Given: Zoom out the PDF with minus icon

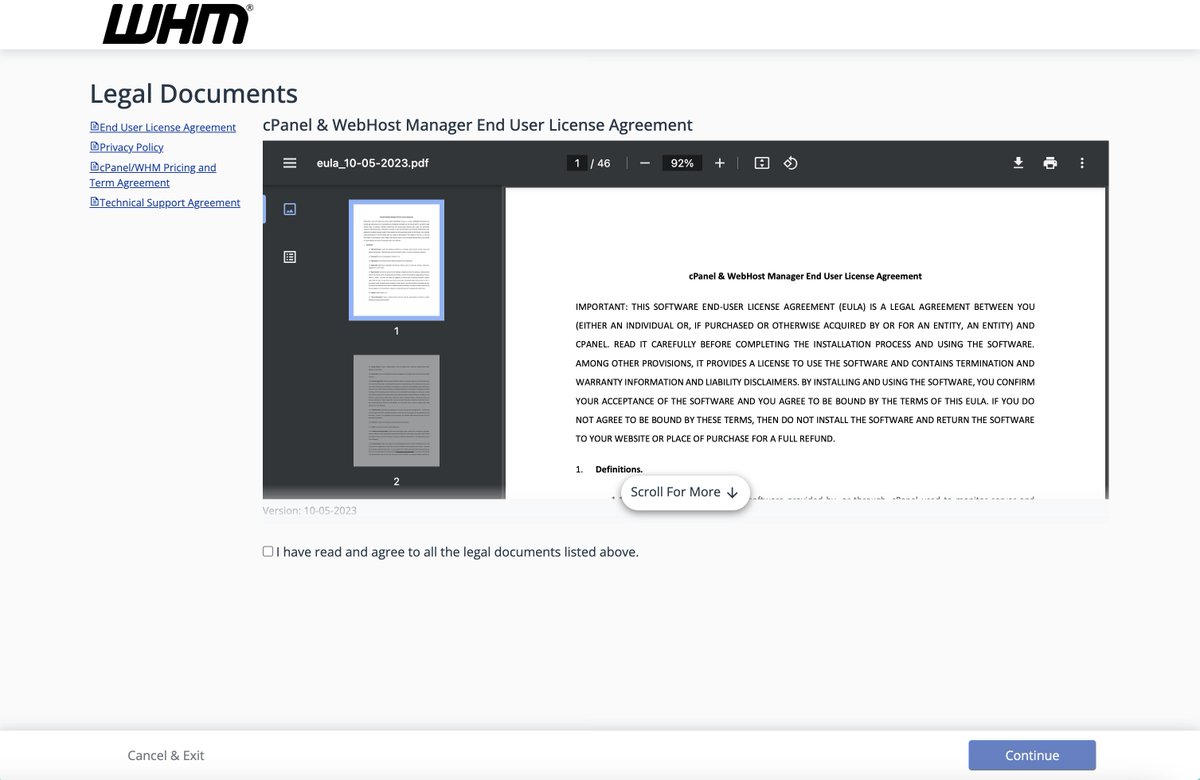Looking at the screenshot, I should [645, 163].
